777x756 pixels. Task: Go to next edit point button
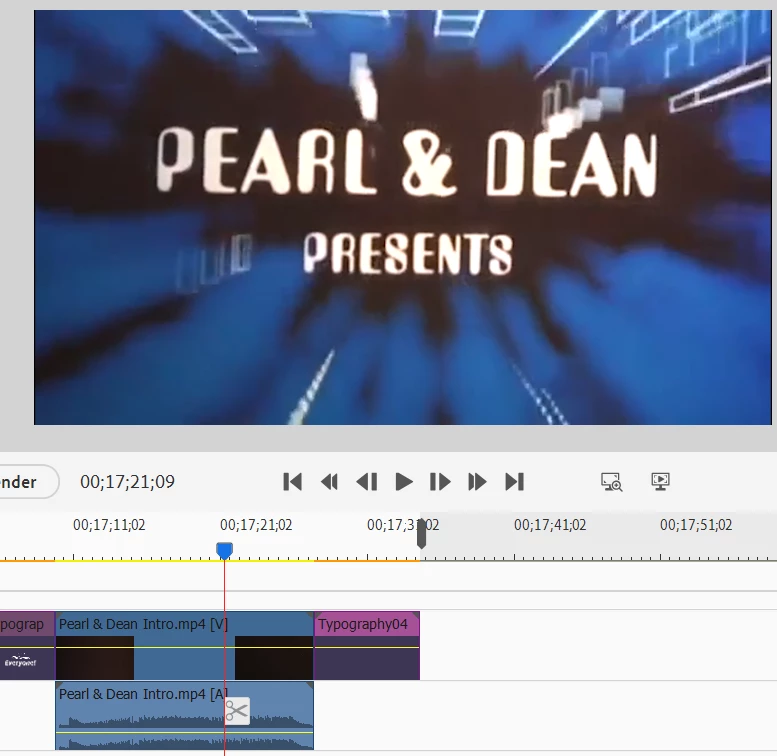tap(514, 482)
